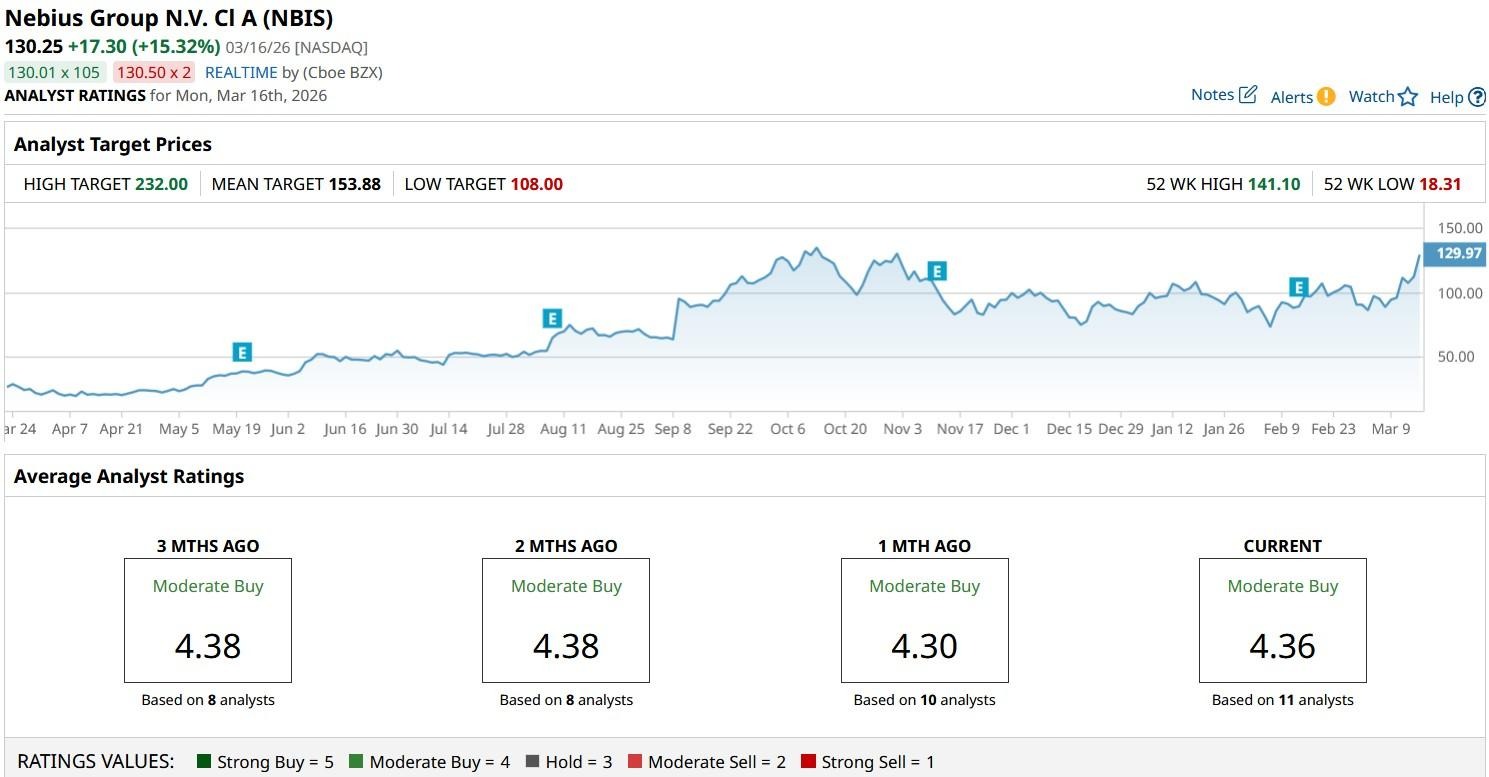Viewport: 1489px width, 777px height.
Task: Click the last price 130.25
Action: 34,46
